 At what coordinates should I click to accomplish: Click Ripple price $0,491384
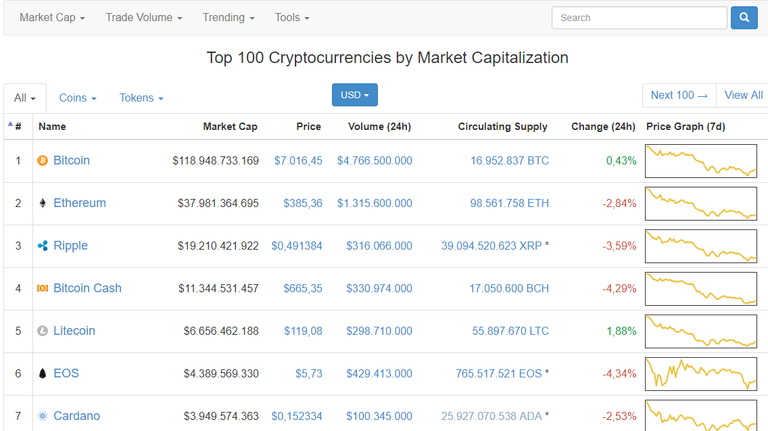point(297,246)
